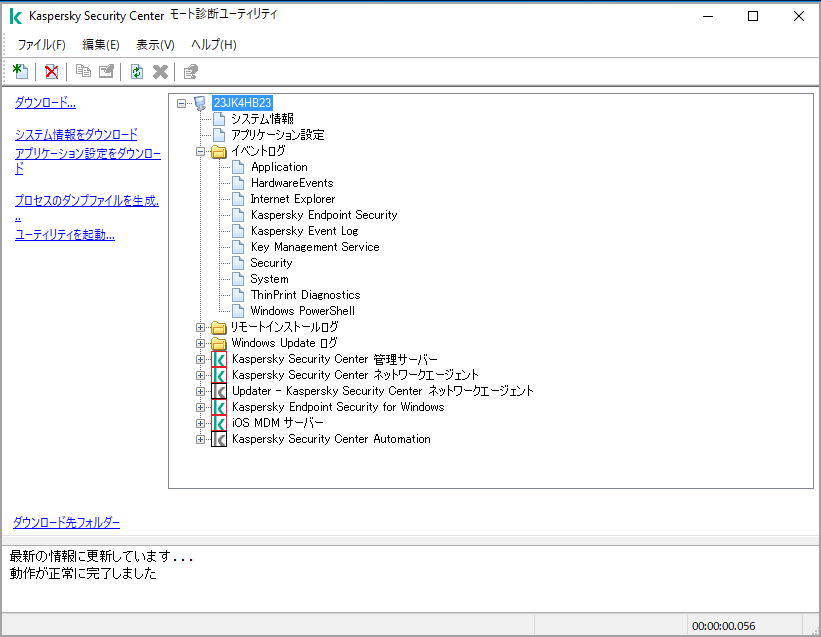This screenshot has width=821, height=637.
Task: Expand the リモートインストールログ node
Action: [200, 326]
